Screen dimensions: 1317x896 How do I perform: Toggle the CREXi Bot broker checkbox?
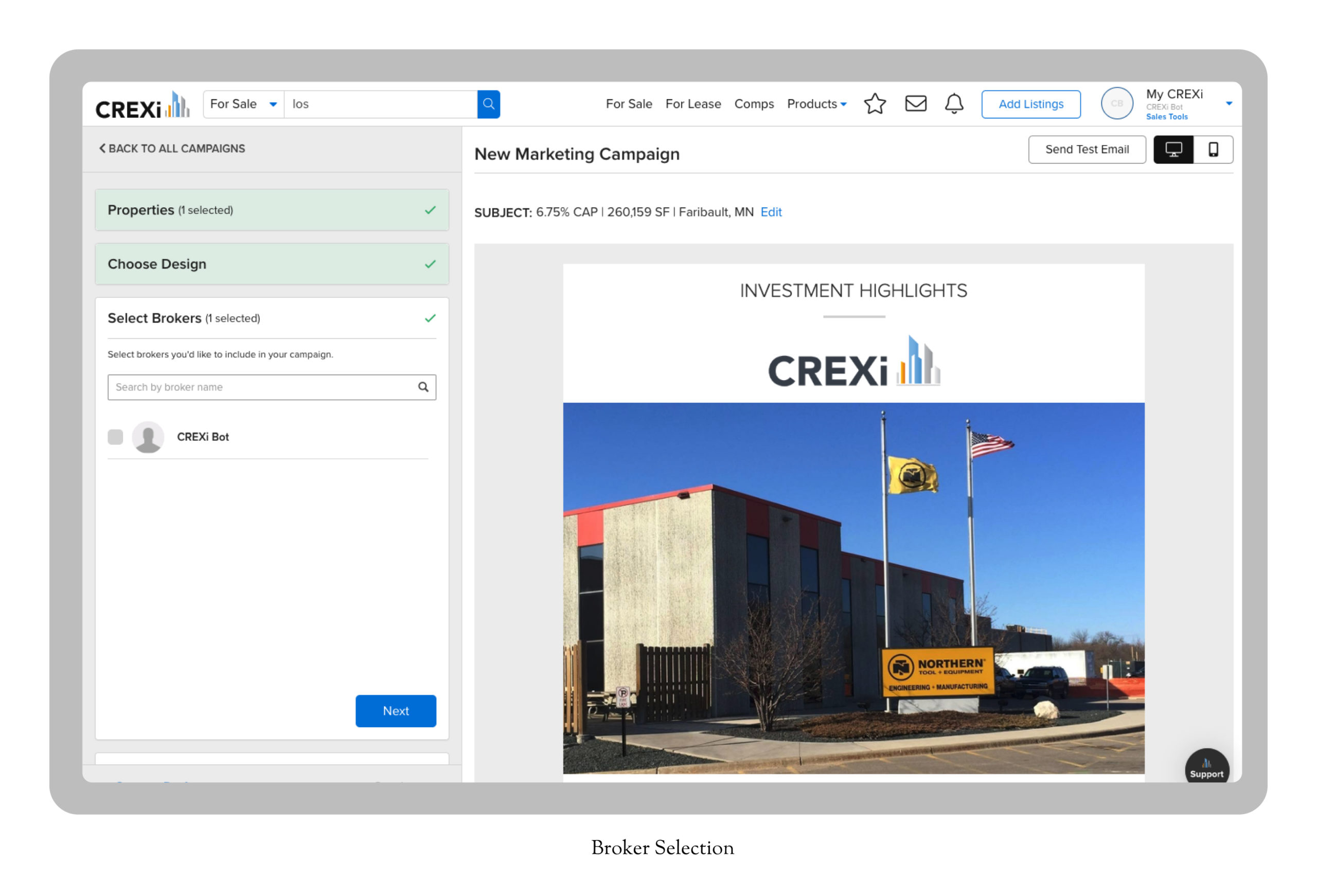(x=116, y=437)
